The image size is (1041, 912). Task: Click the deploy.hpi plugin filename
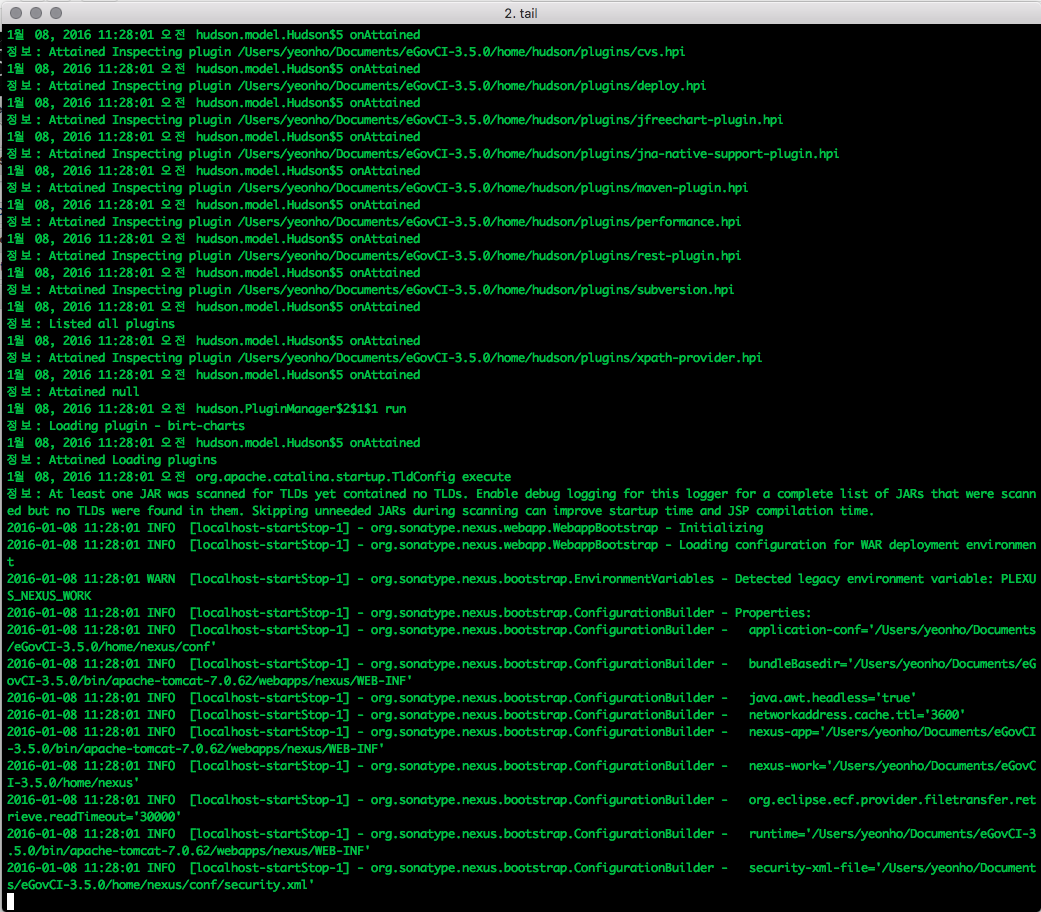670,86
